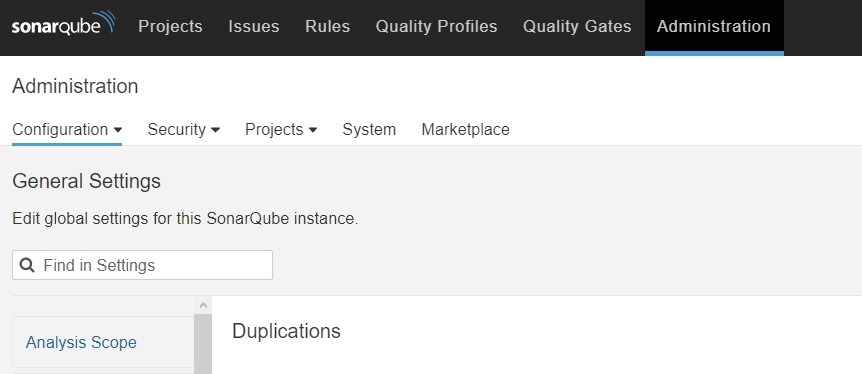The image size is (862, 374).
Task: Expand the Configuration dropdown arrow
Action: 118,130
